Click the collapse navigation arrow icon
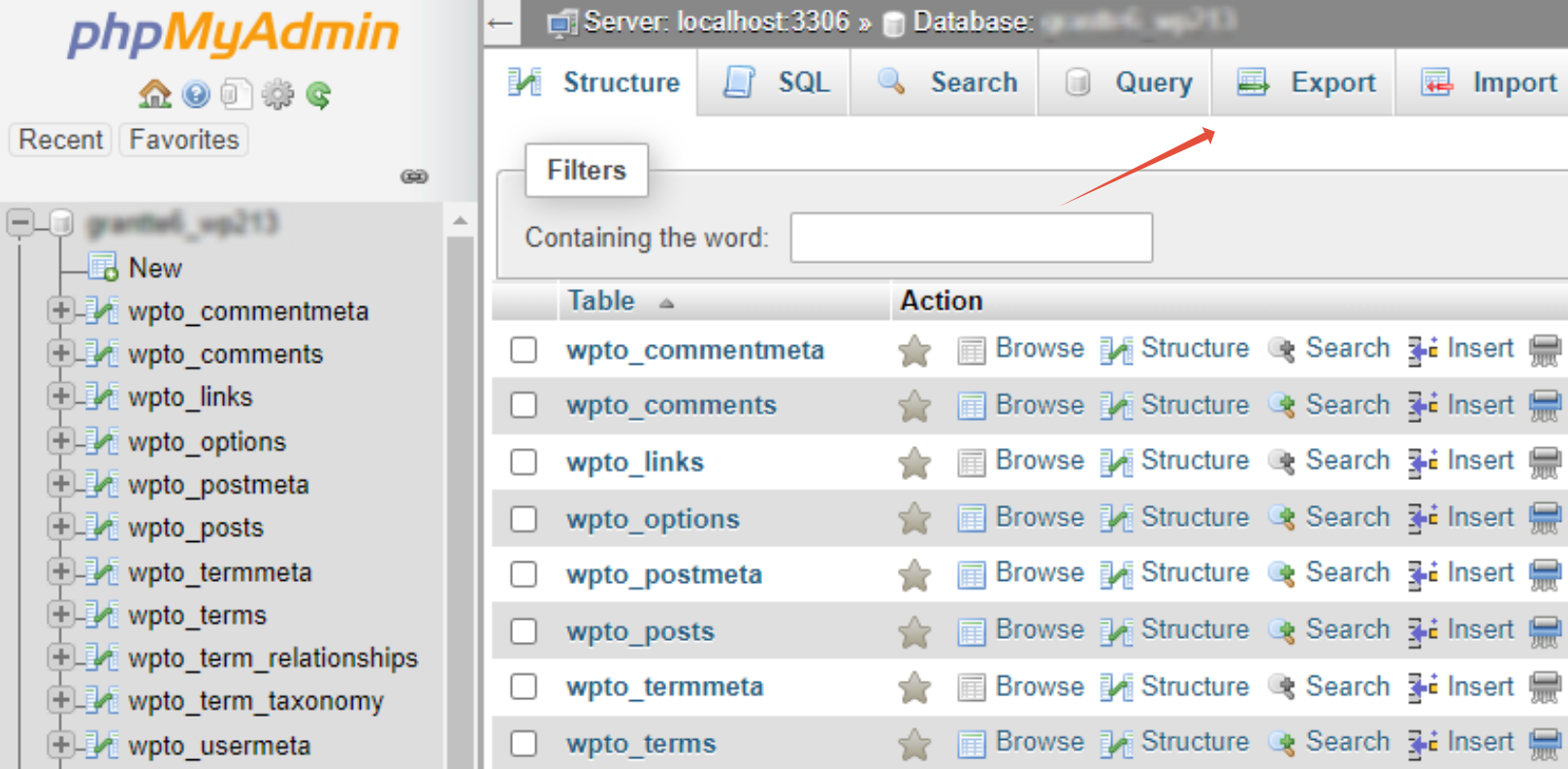The image size is (1568, 769). click(500, 22)
